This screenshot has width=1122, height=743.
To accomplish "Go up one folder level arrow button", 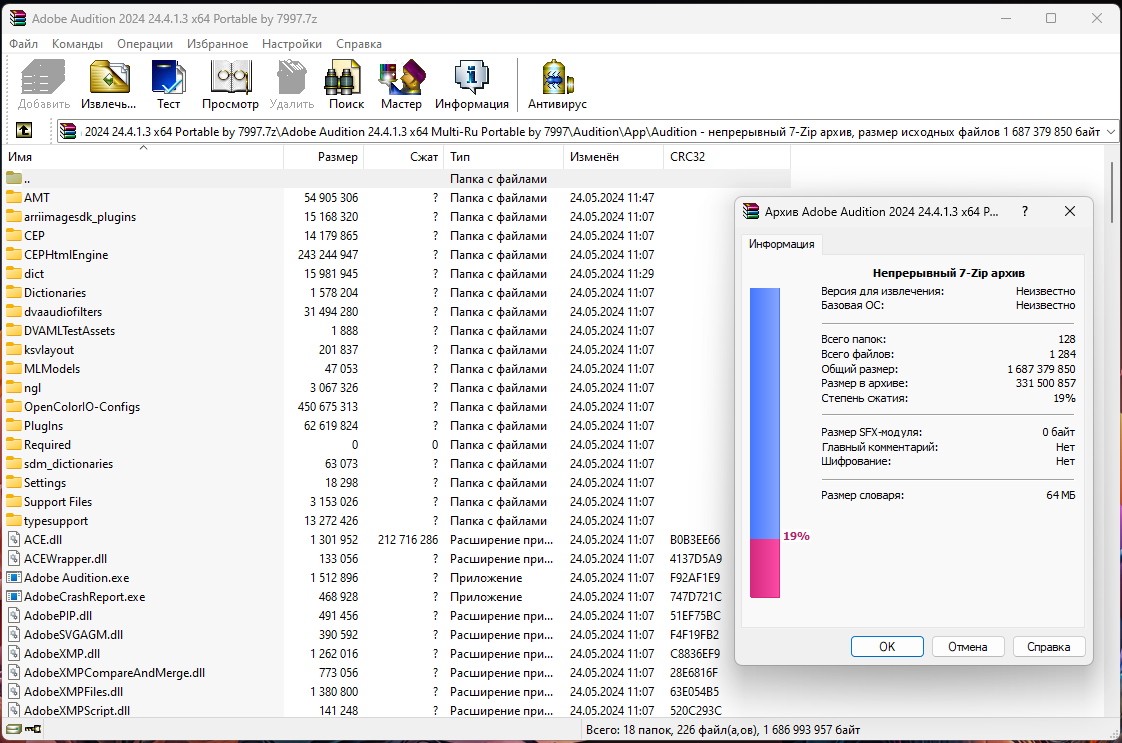I will (24, 131).
